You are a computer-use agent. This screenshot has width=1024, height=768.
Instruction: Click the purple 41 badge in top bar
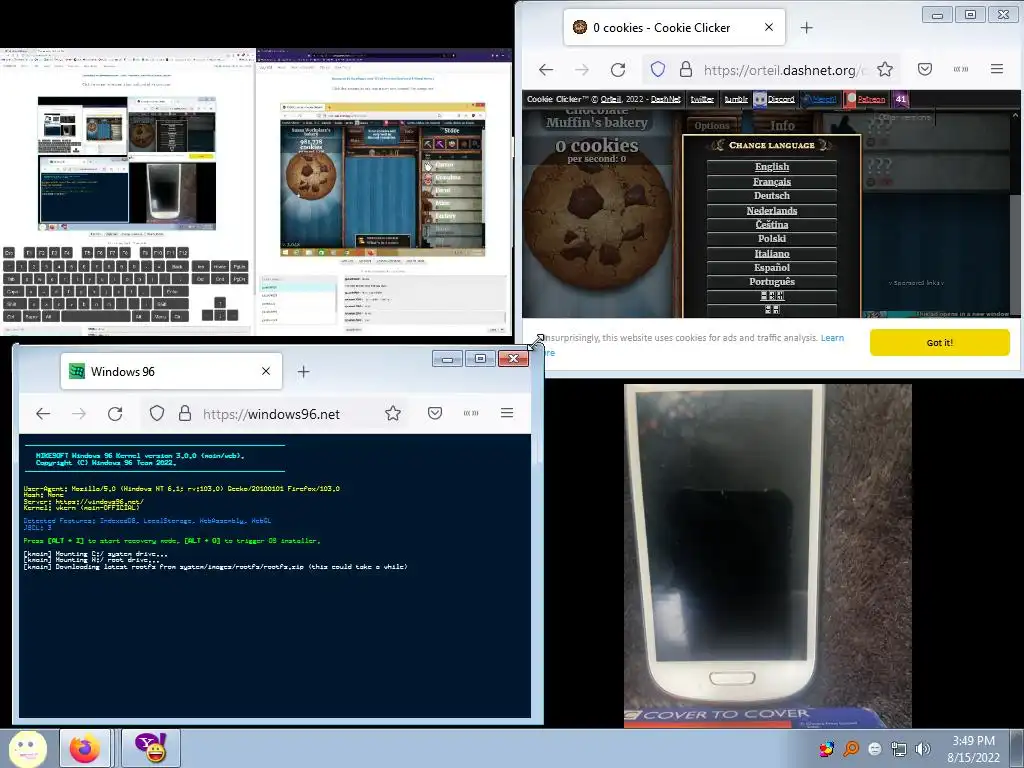pyautogui.click(x=901, y=99)
